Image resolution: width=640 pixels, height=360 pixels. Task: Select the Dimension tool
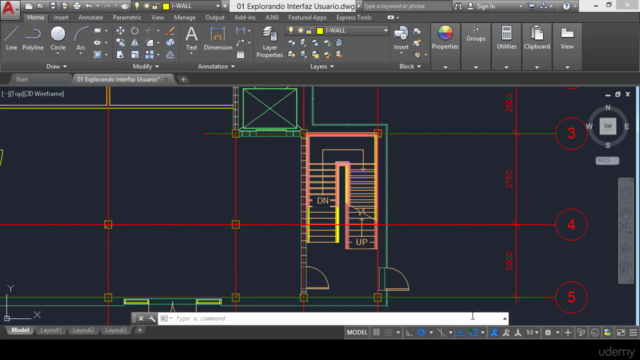(x=218, y=38)
